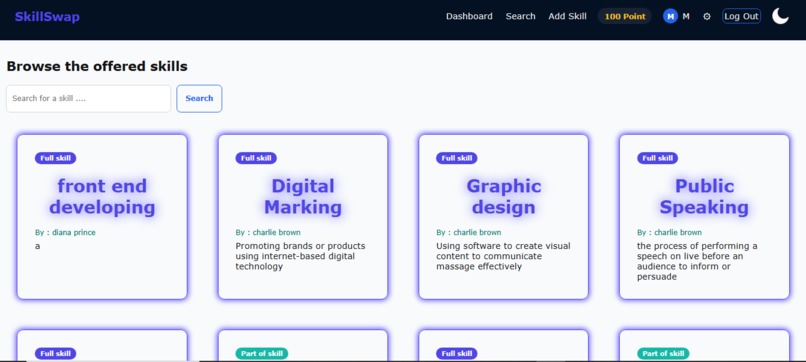Click description 'the process of performing a speech'
The height and width of the screenshot is (362, 806).
point(697,261)
